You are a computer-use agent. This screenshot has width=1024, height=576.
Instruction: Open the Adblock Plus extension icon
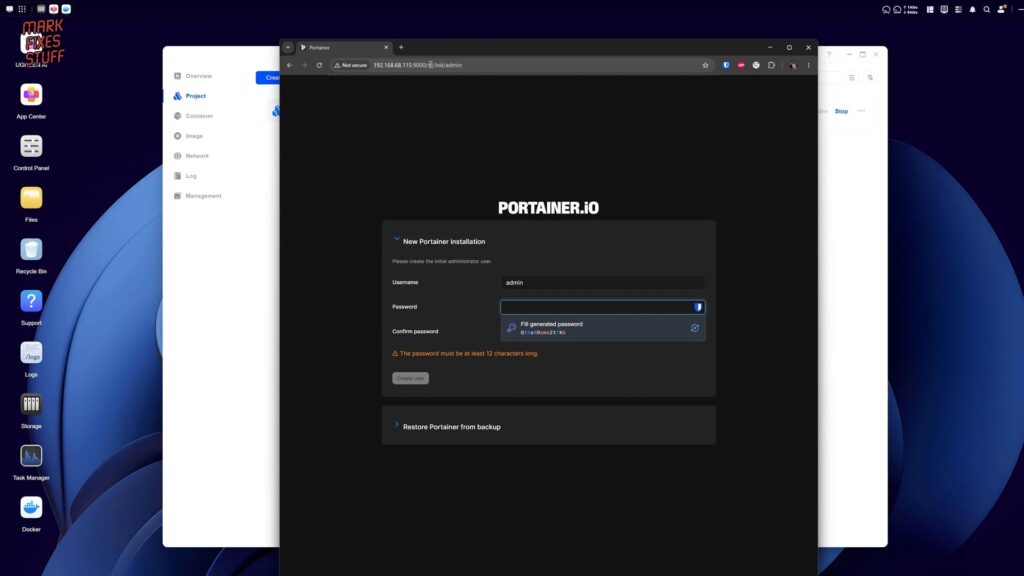[741, 65]
